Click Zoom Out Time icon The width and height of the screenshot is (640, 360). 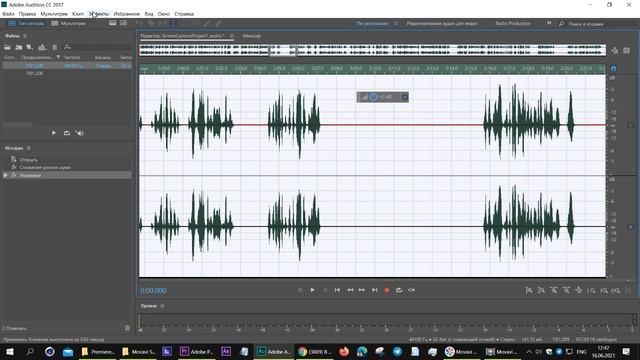566,291
